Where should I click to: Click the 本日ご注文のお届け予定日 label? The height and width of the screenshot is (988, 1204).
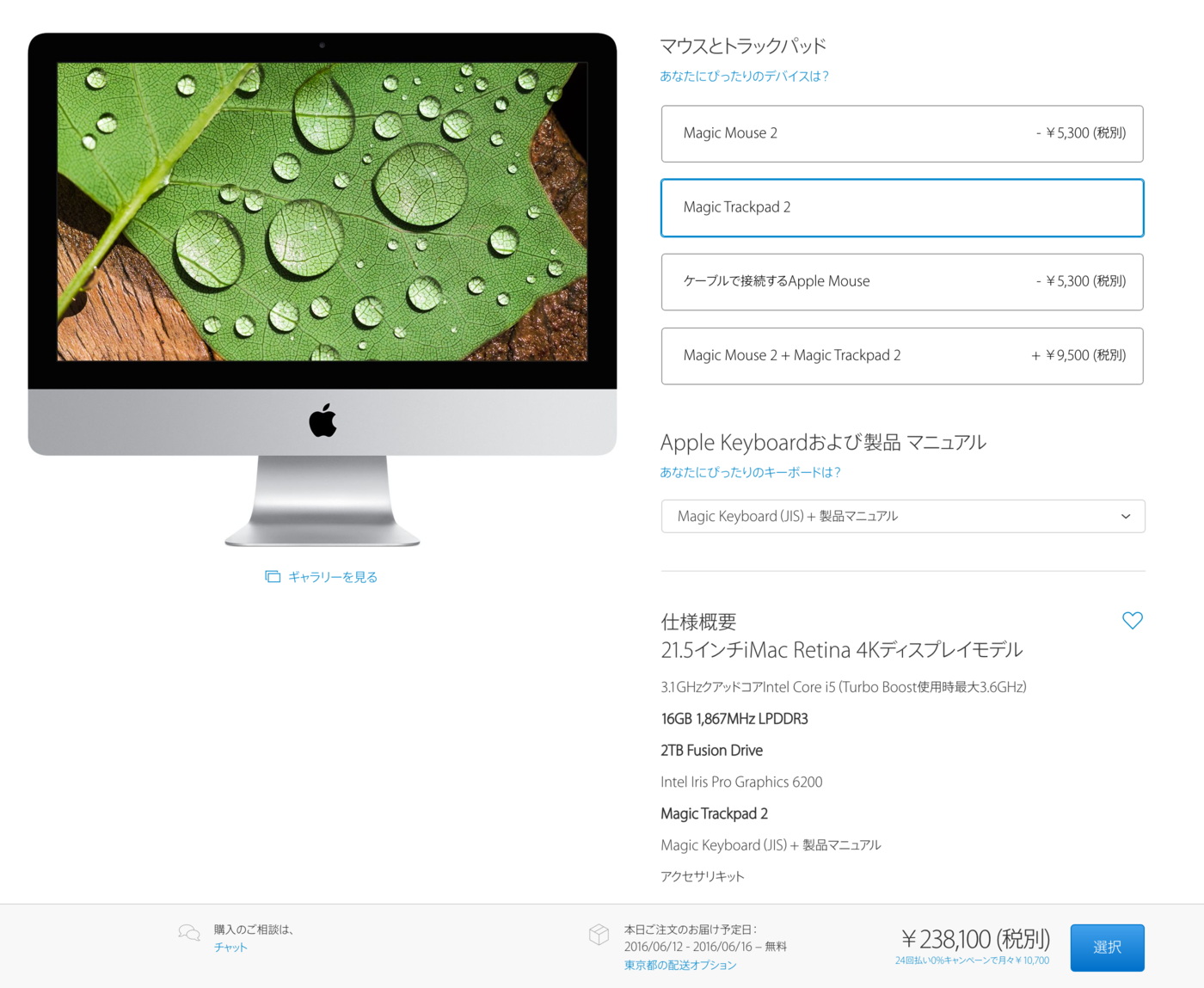tap(691, 930)
